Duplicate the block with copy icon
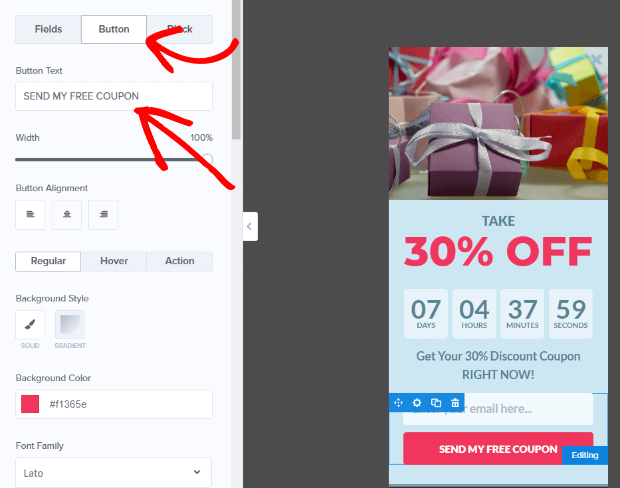 [436, 403]
